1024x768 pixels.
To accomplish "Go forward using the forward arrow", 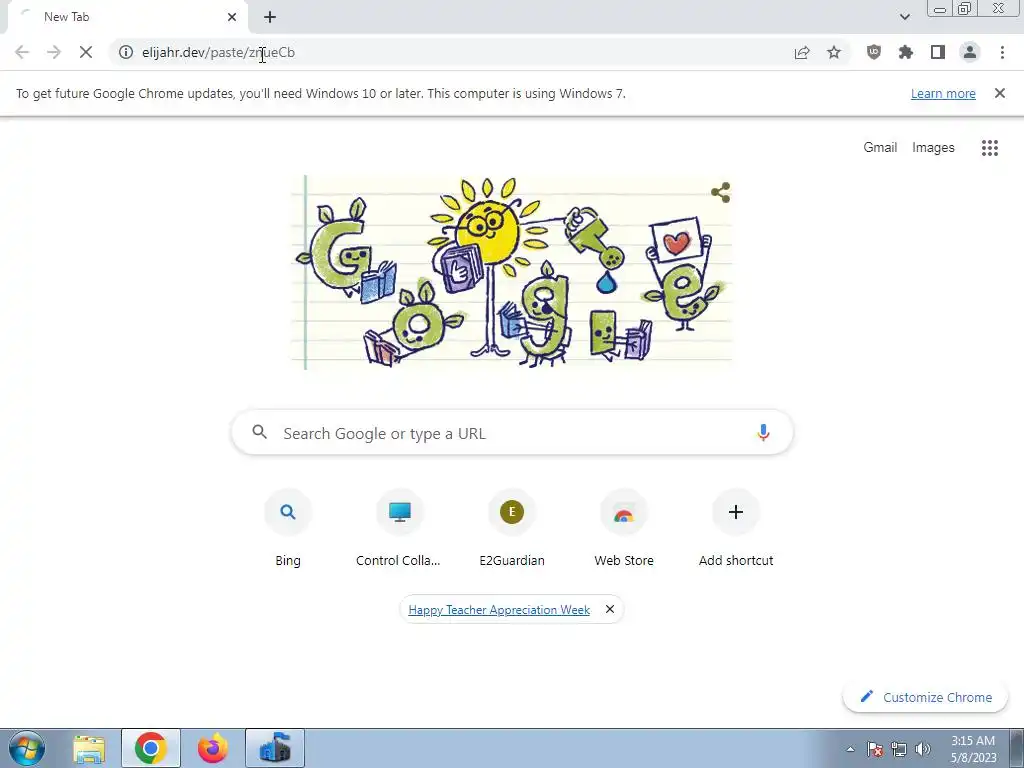I will [54, 52].
